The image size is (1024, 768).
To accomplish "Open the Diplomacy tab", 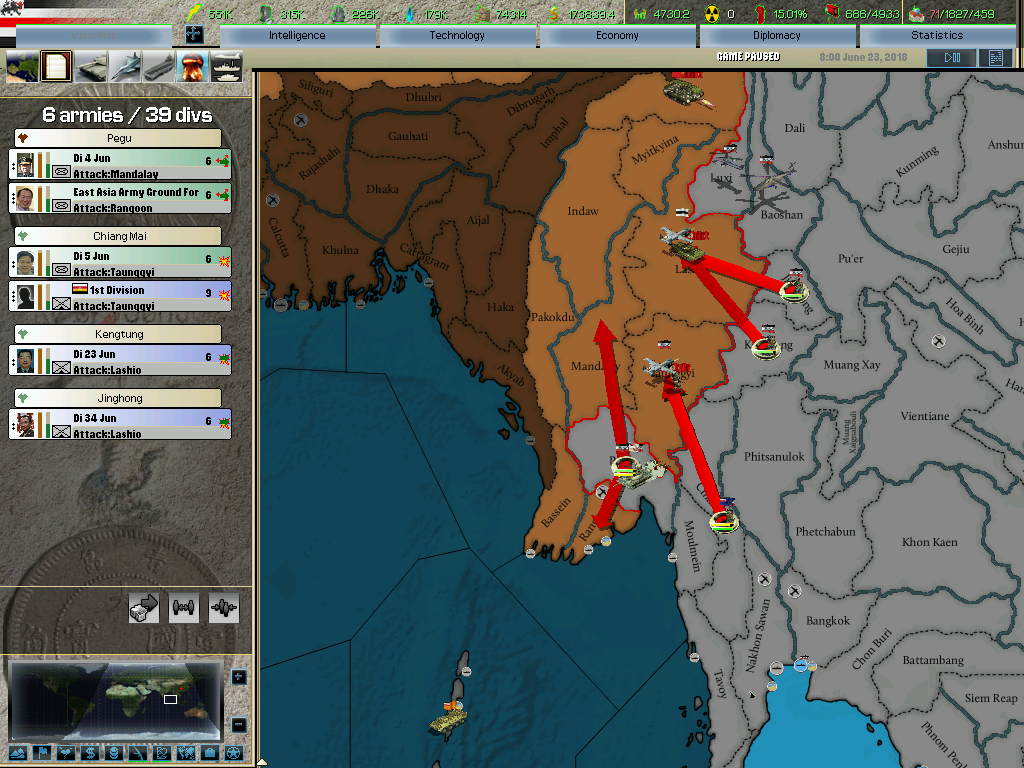I will point(777,35).
